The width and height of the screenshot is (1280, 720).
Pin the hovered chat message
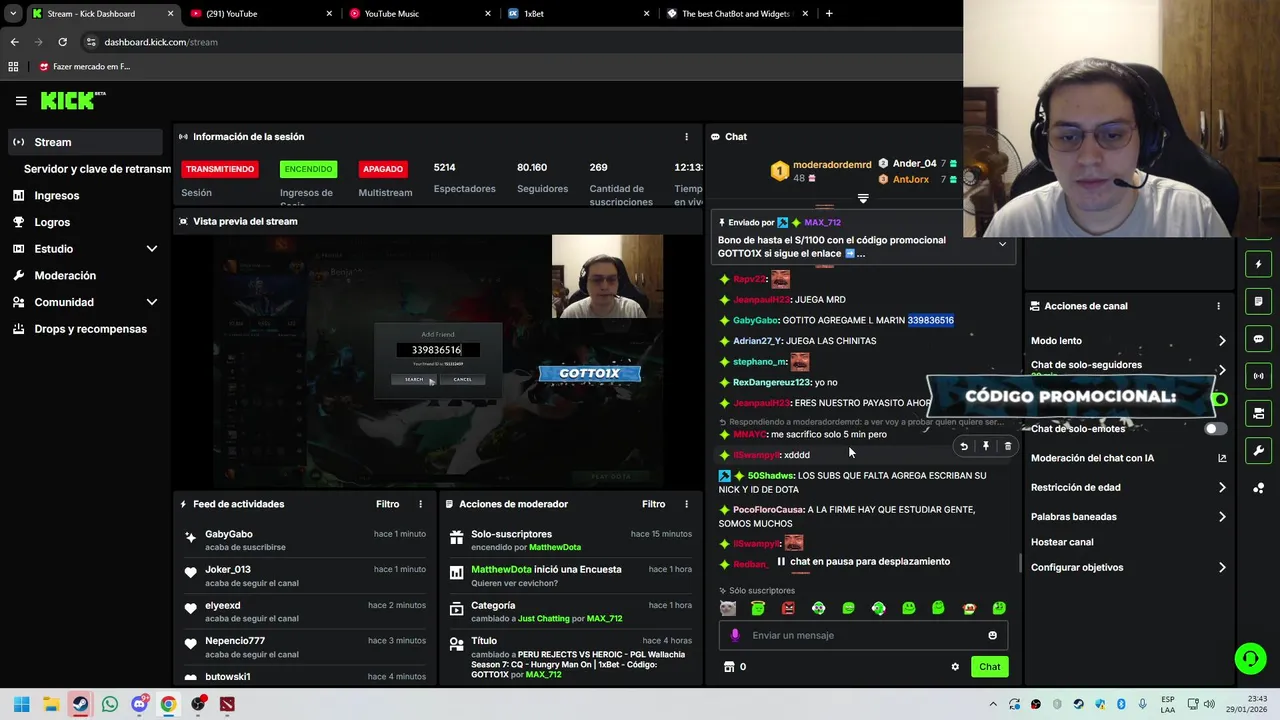coord(986,447)
